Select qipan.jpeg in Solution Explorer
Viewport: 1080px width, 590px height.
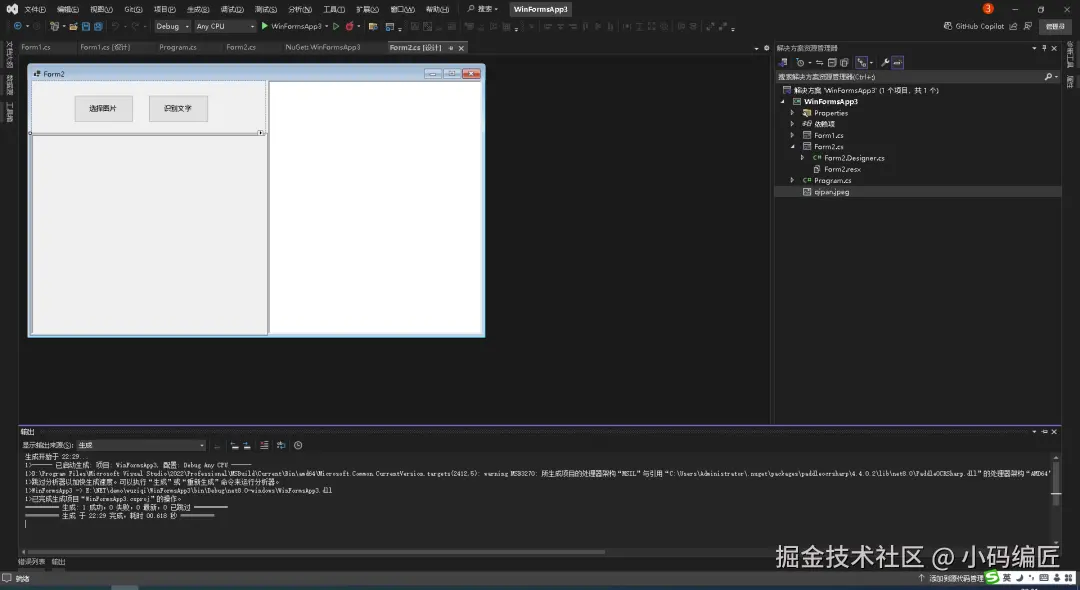coord(831,192)
